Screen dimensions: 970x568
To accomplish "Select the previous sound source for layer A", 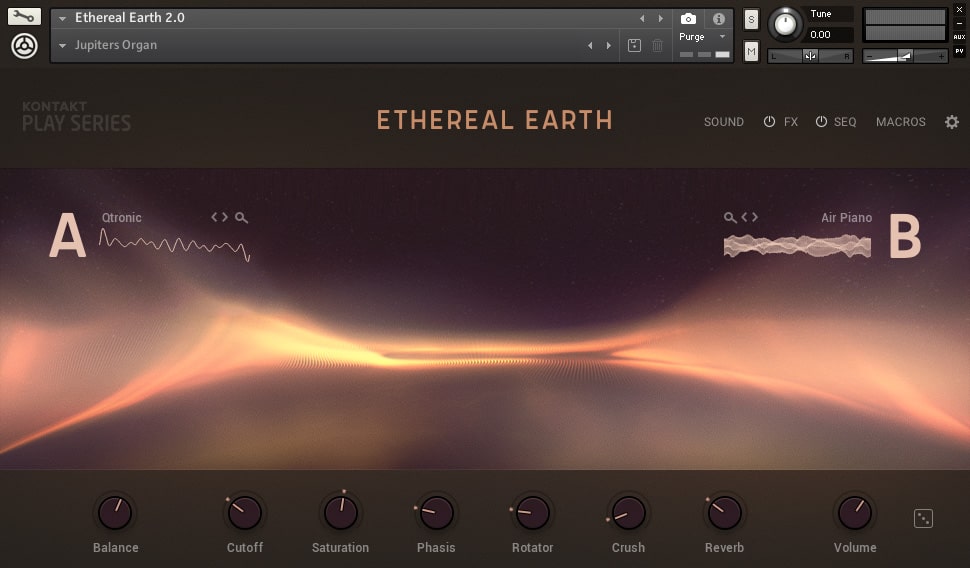I will pos(214,217).
